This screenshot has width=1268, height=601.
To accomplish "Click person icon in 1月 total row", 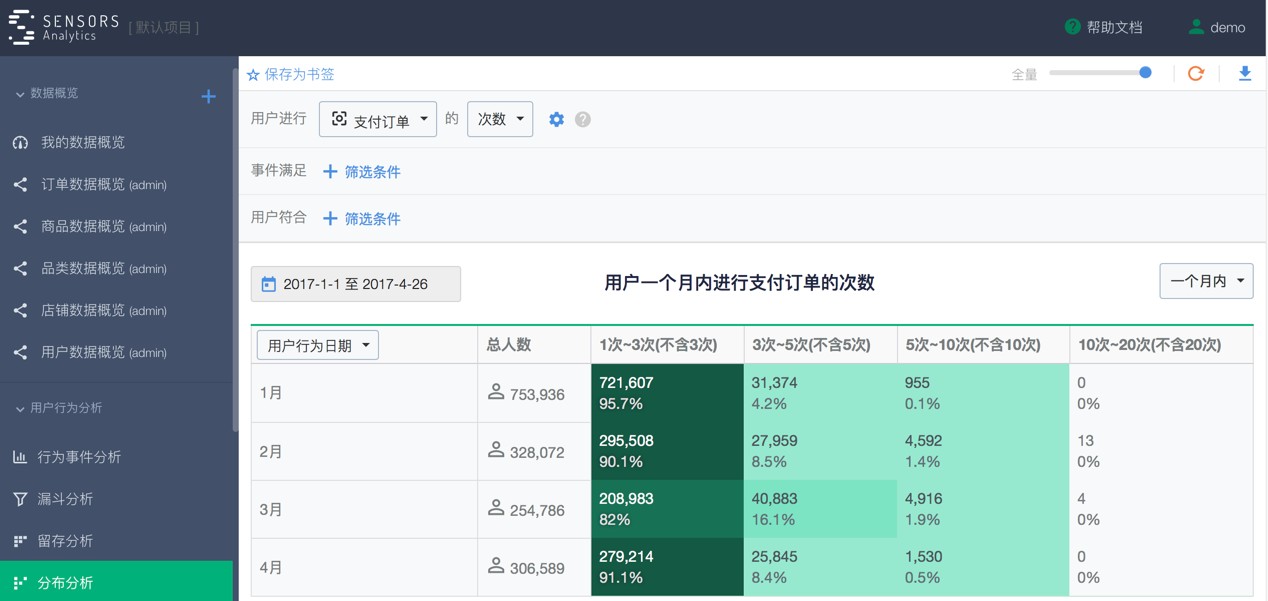I will tap(495, 392).
